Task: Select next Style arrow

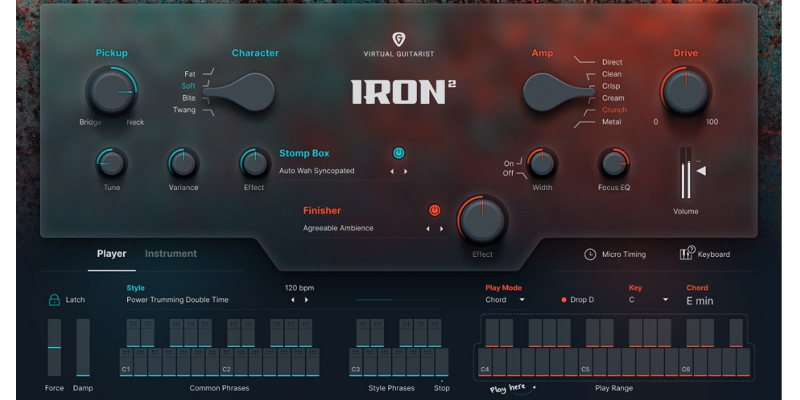Action: click(306, 300)
